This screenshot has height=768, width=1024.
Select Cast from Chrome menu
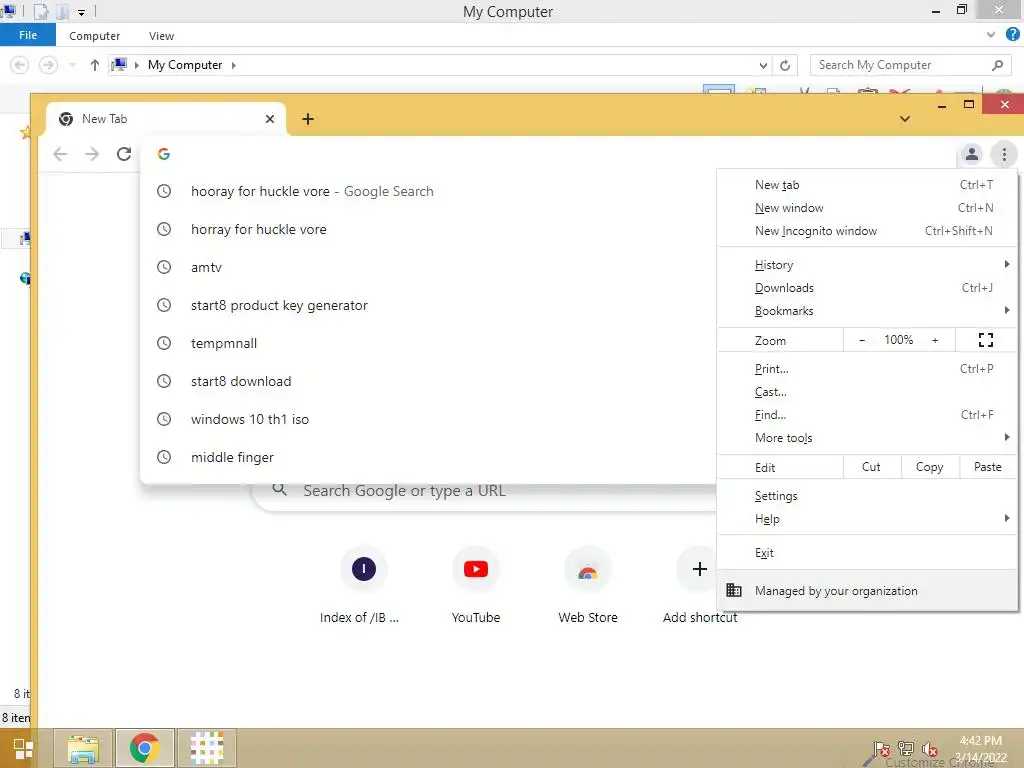(867, 391)
